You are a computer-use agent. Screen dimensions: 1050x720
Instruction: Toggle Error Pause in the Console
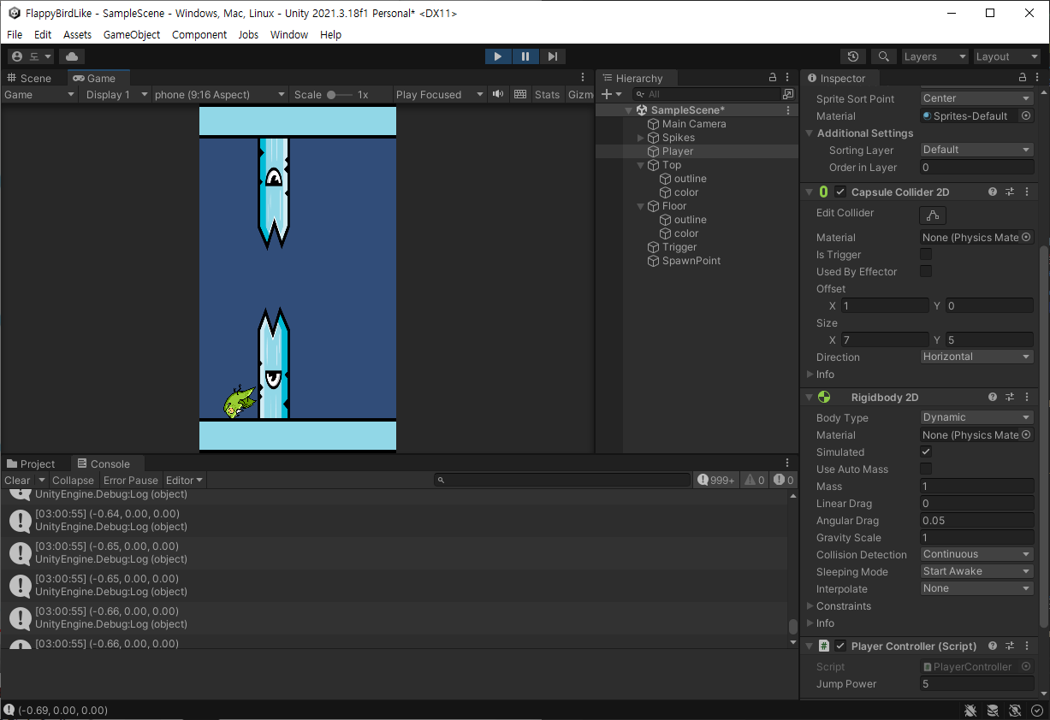pos(131,480)
